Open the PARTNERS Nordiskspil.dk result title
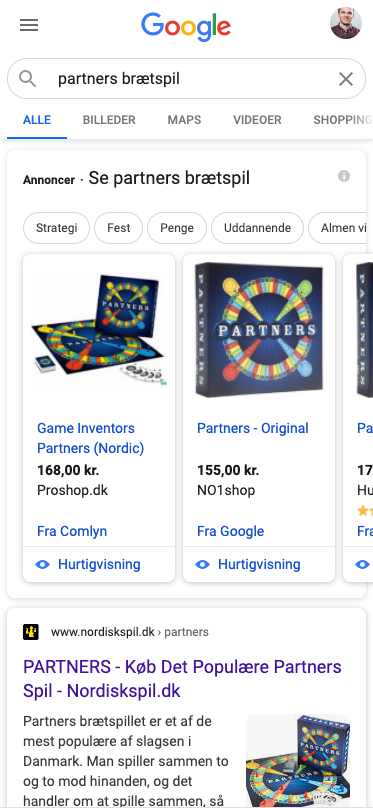The image size is (373, 808). pos(182,679)
